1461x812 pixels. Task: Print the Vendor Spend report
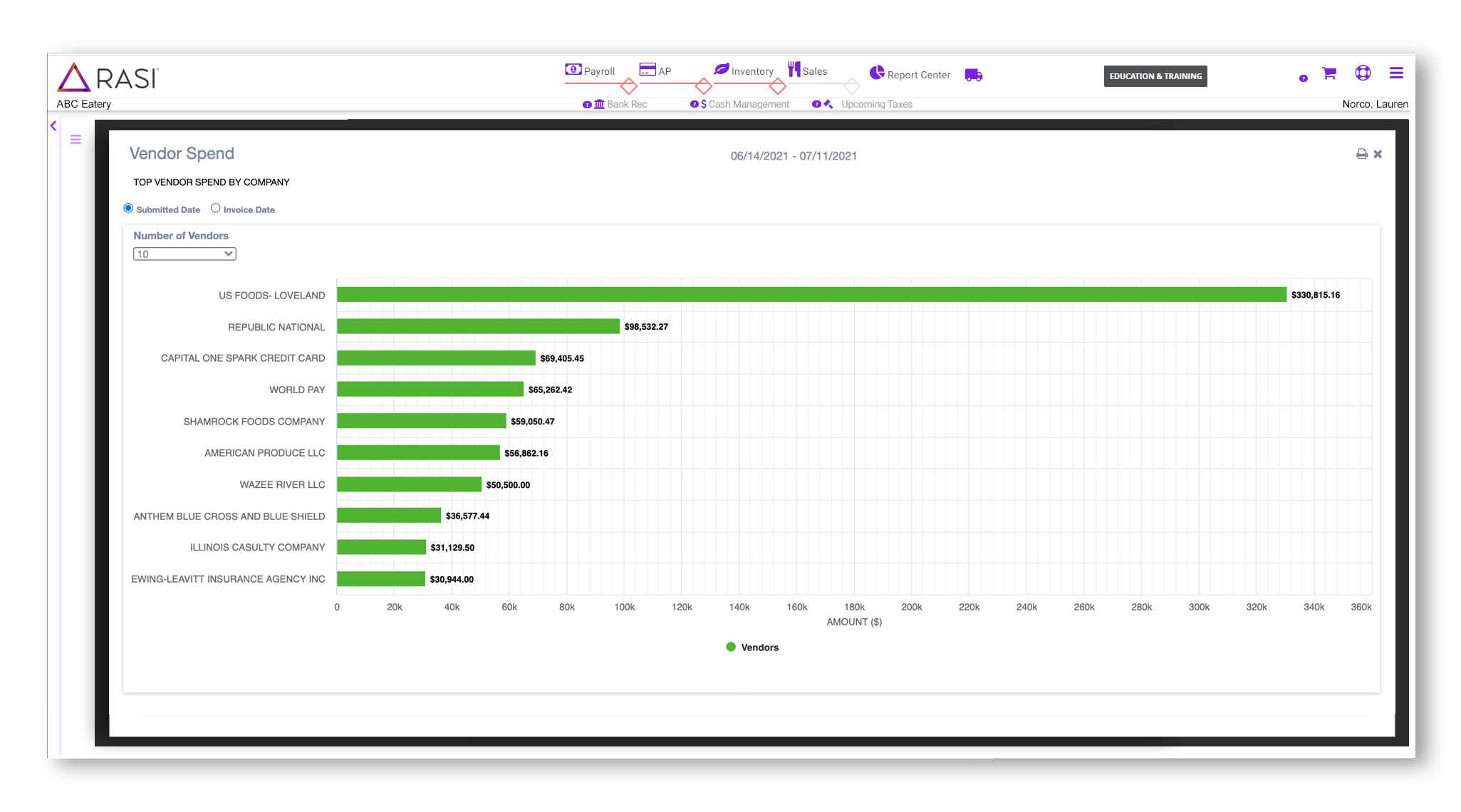(x=1361, y=154)
